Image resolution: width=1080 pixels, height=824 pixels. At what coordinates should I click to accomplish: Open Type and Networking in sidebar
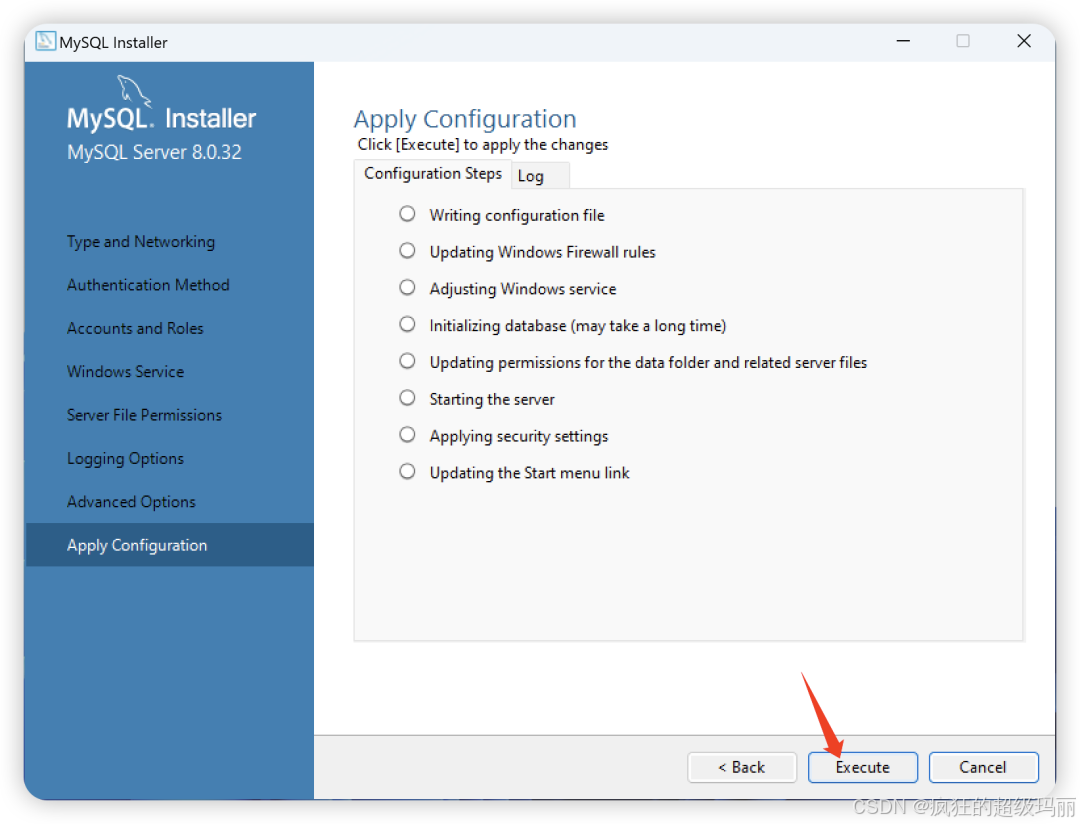(141, 242)
